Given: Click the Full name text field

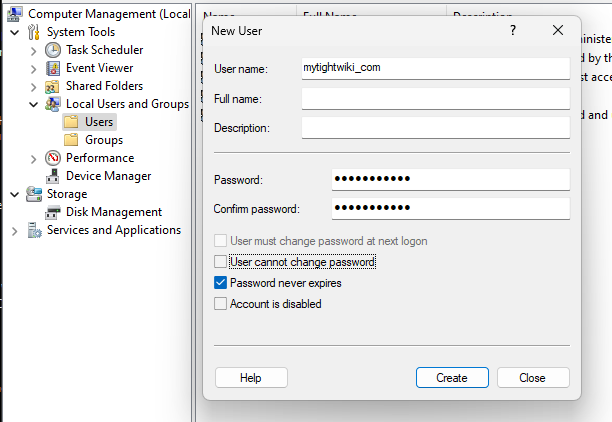Looking at the screenshot, I should (x=435, y=98).
